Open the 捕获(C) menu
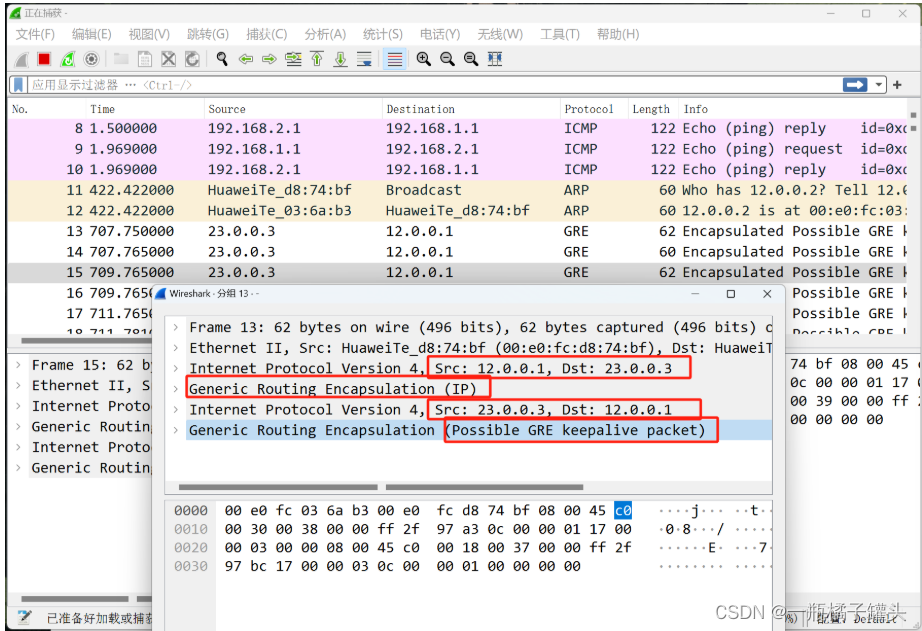 point(267,33)
